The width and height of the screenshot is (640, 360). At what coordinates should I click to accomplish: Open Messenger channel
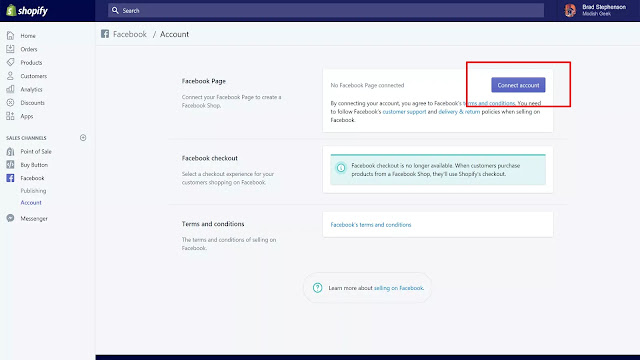pos(34,219)
